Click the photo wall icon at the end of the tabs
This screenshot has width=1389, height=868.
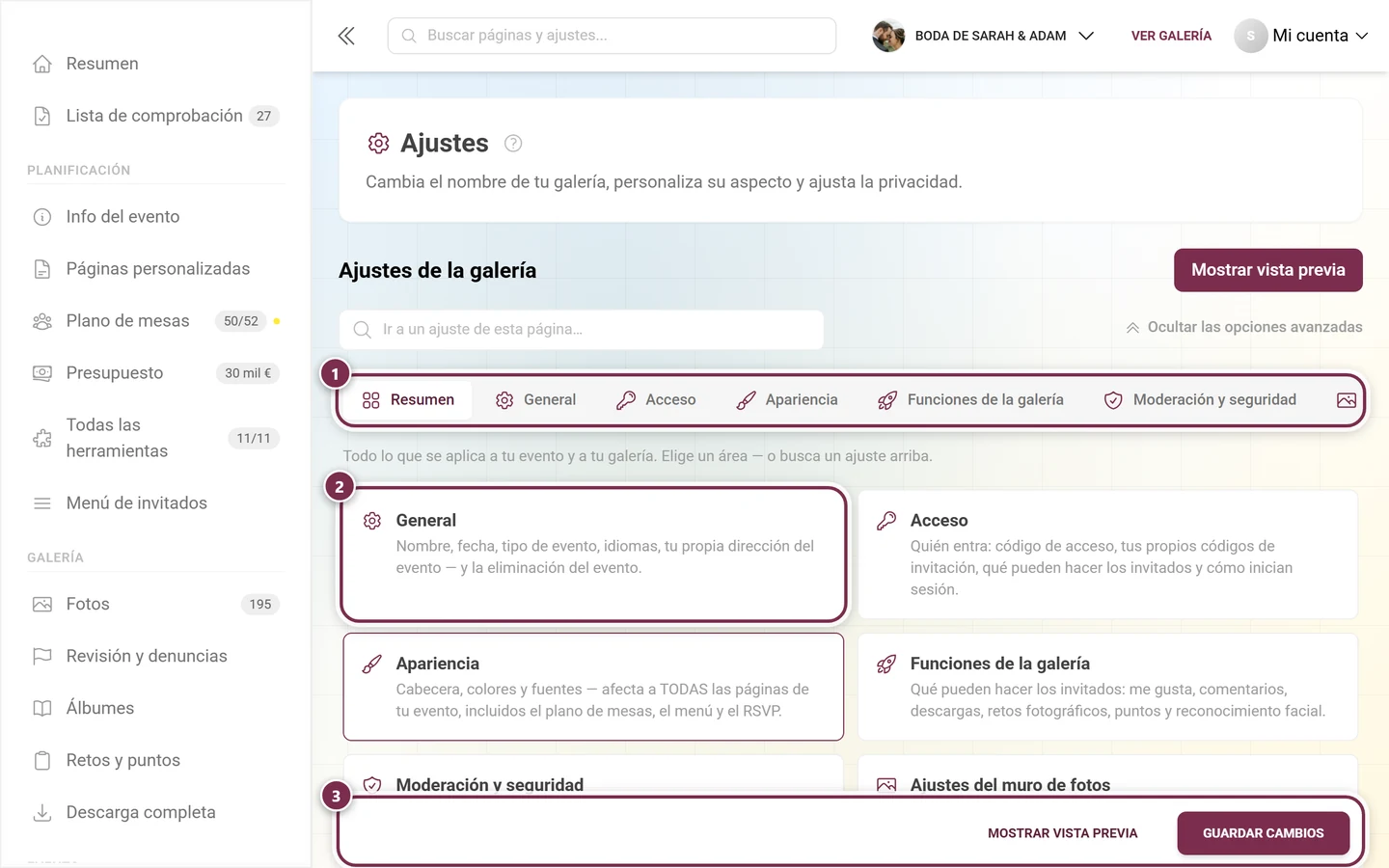(1347, 400)
